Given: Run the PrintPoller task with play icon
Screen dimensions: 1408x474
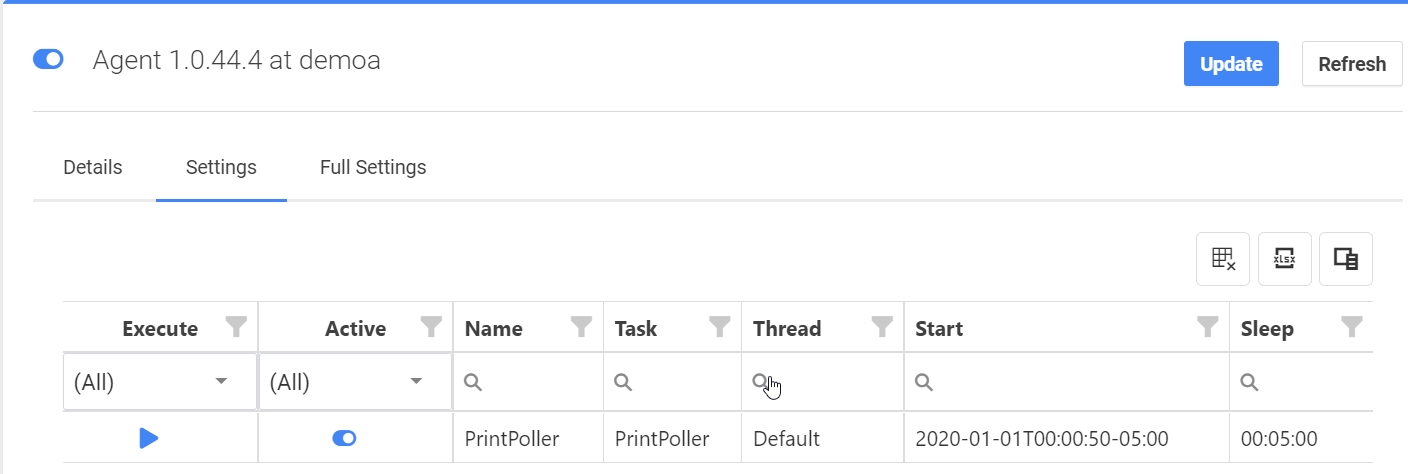Looking at the screenshot, I should click(x=149, y=438).
